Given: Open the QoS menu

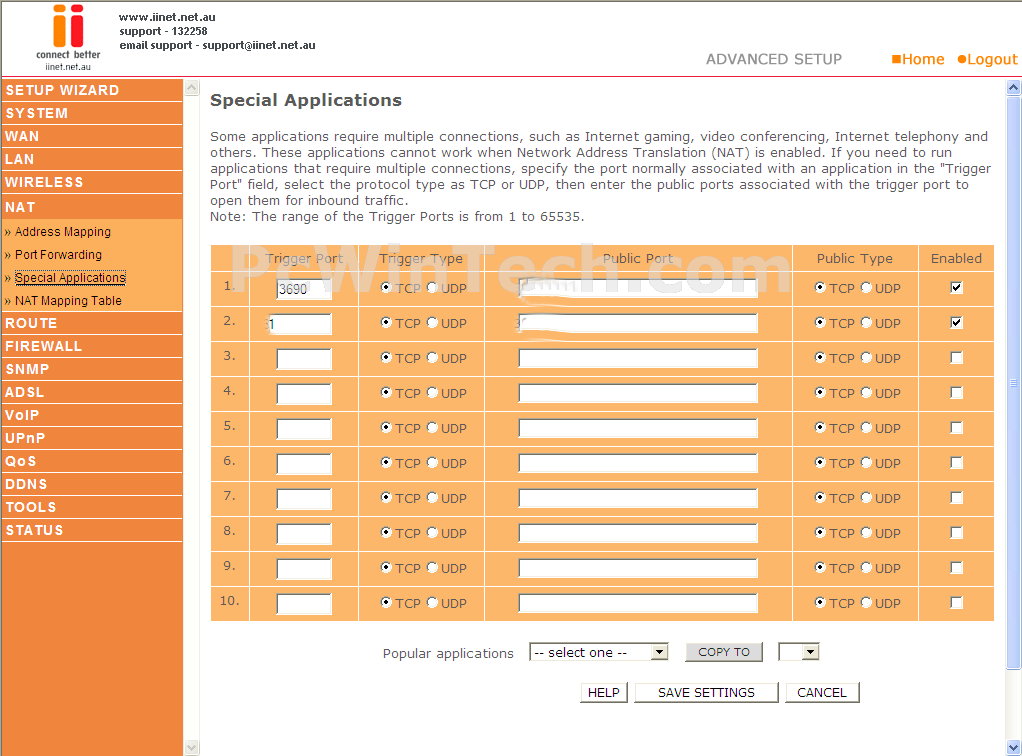Looking at the screenshot, I should [92, 461].
